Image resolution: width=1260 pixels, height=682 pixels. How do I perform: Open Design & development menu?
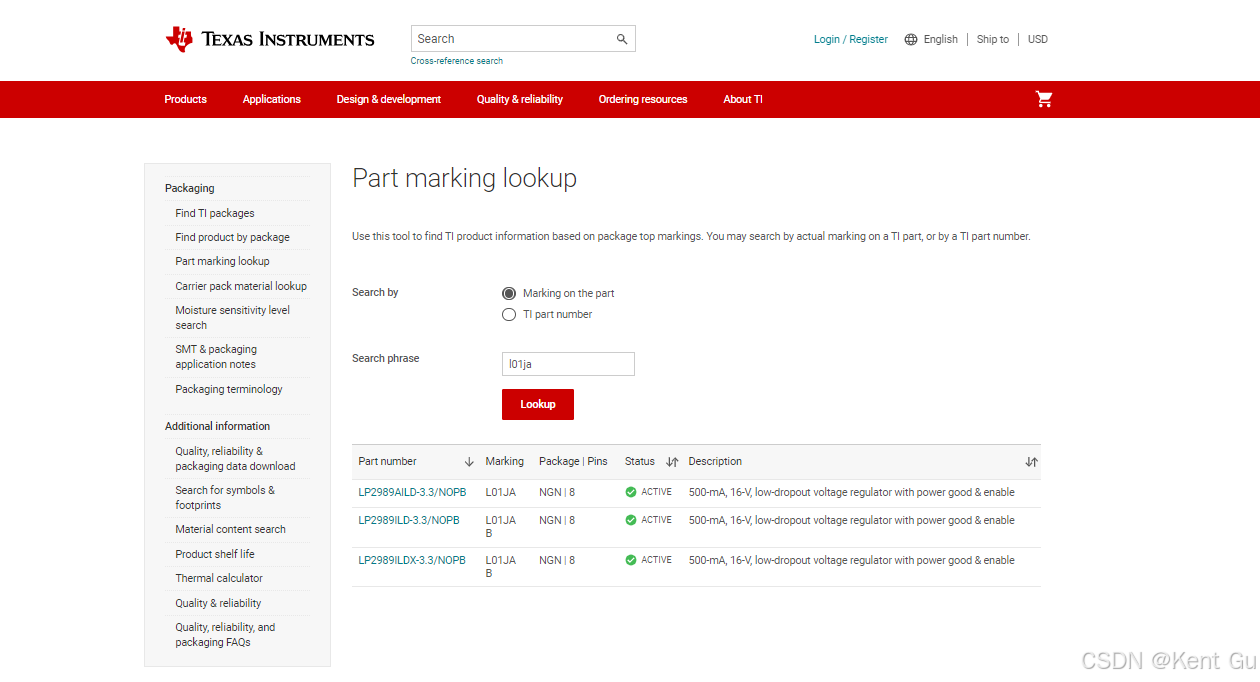click(x=389, y=99)
